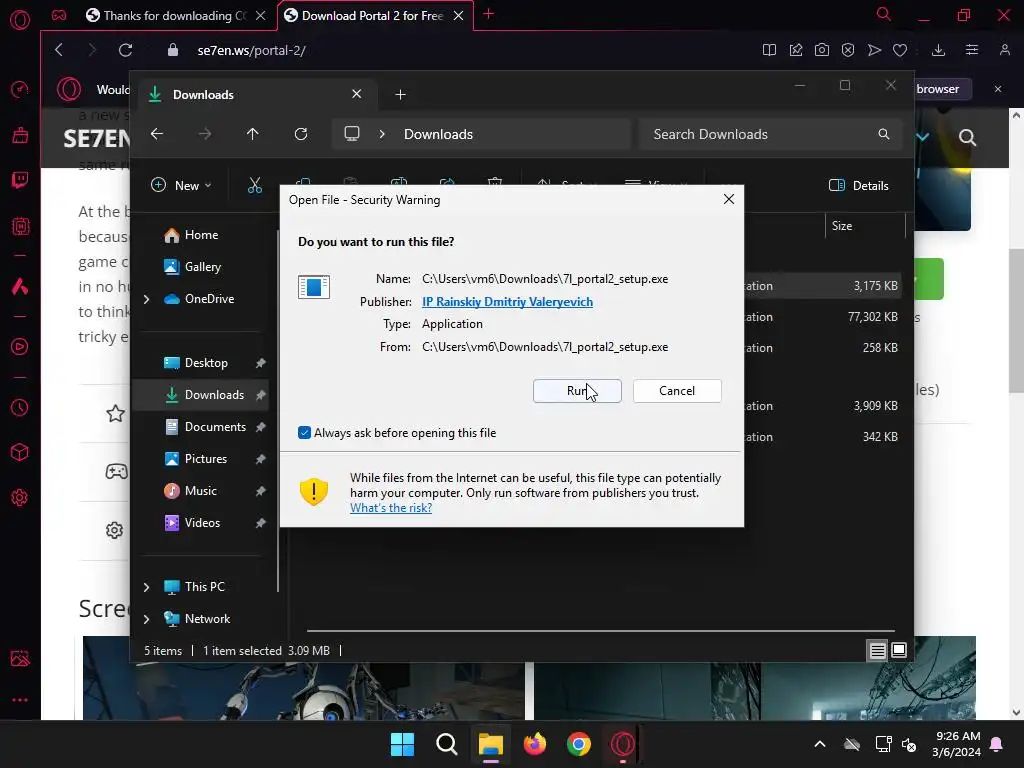Click the Run button in security warning

click(577, 391)
